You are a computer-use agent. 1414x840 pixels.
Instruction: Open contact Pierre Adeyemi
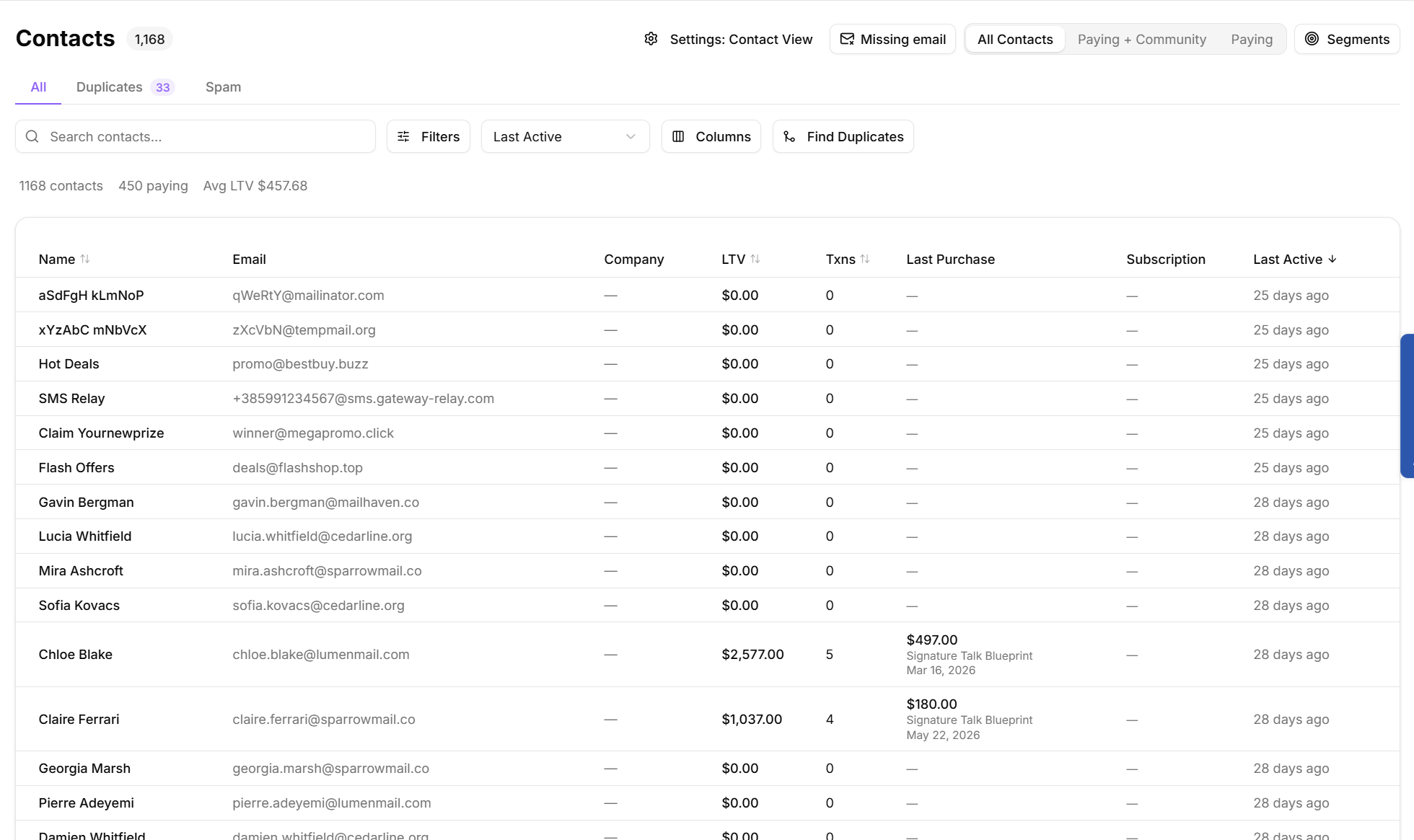[x=86, y=803]
